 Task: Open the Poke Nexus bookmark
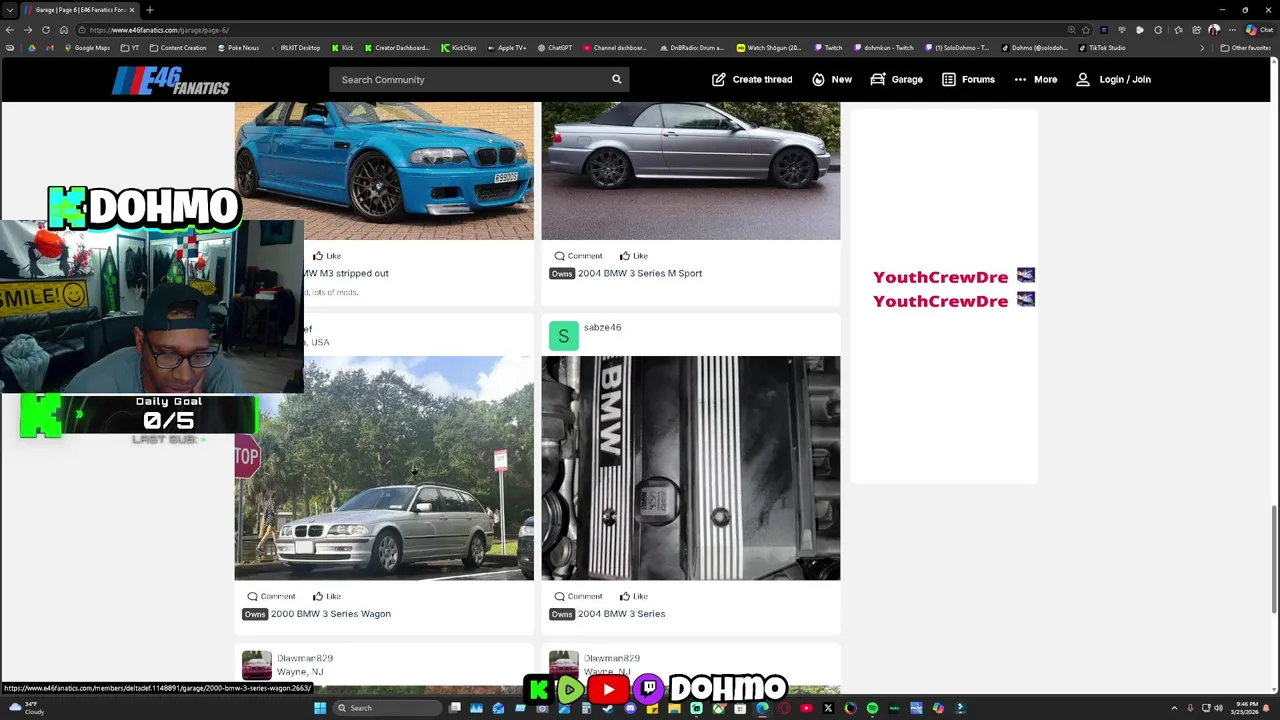pos(238,48)
